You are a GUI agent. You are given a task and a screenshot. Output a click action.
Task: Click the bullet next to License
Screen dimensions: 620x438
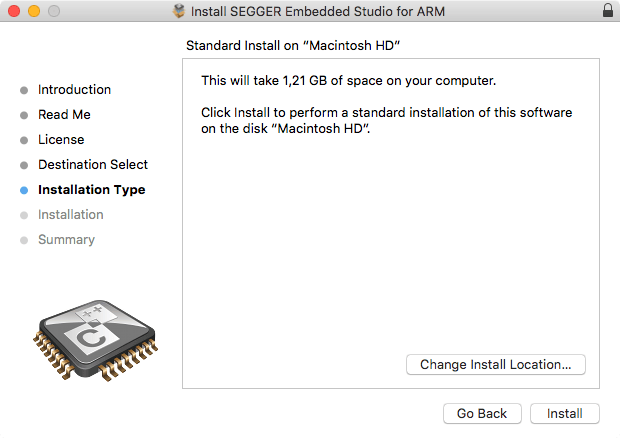click(x=24, y=140)
